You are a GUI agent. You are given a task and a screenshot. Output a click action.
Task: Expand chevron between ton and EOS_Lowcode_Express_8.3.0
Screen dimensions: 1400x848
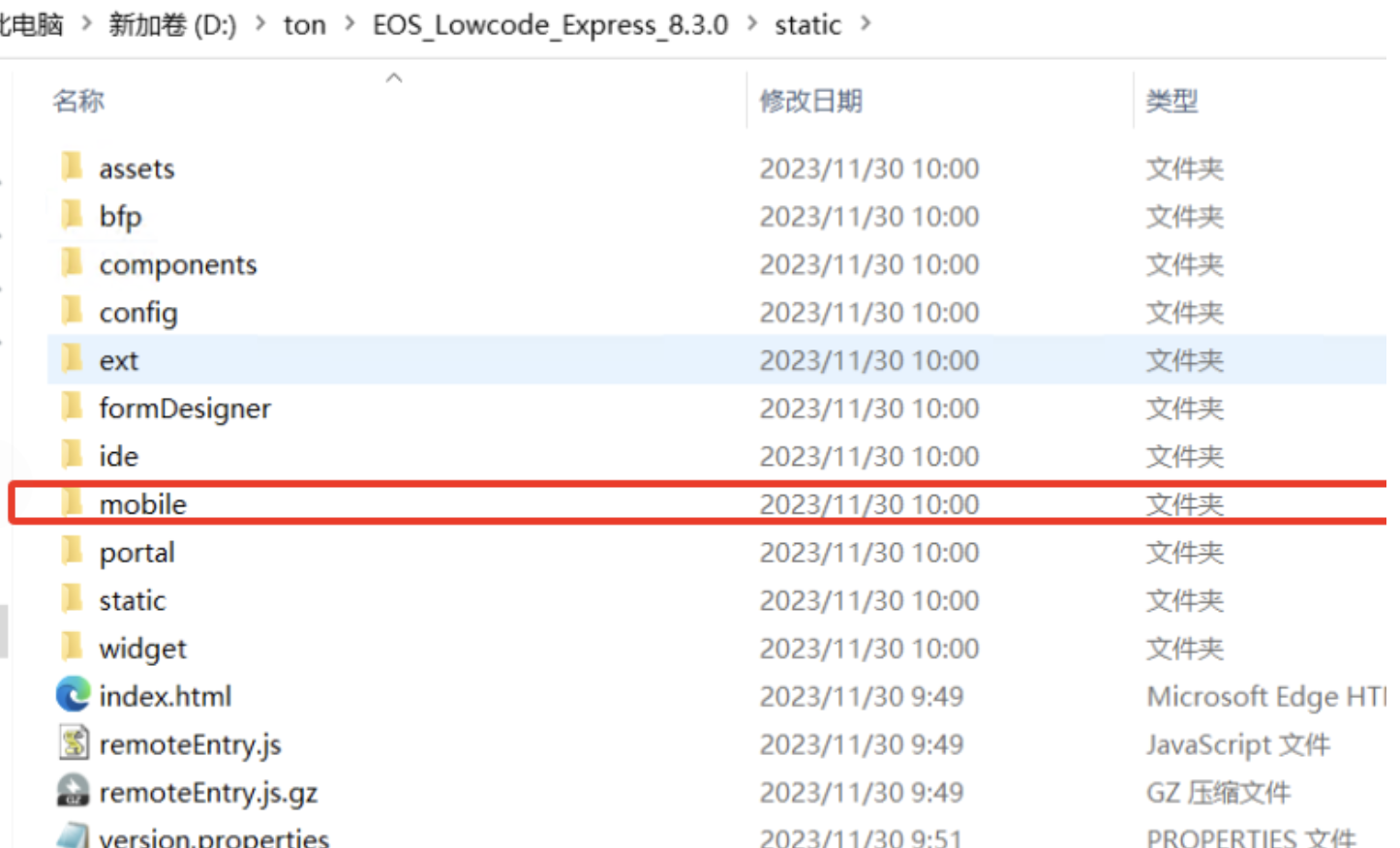click(x=350, y=23)
